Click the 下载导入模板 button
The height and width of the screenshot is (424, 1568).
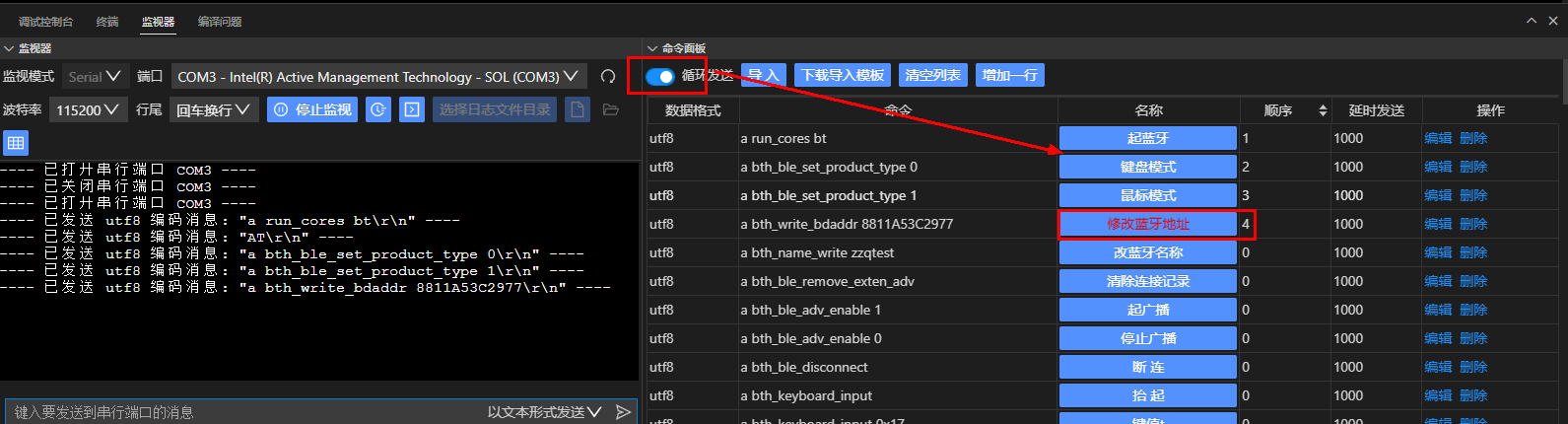(x=842, y=75)
